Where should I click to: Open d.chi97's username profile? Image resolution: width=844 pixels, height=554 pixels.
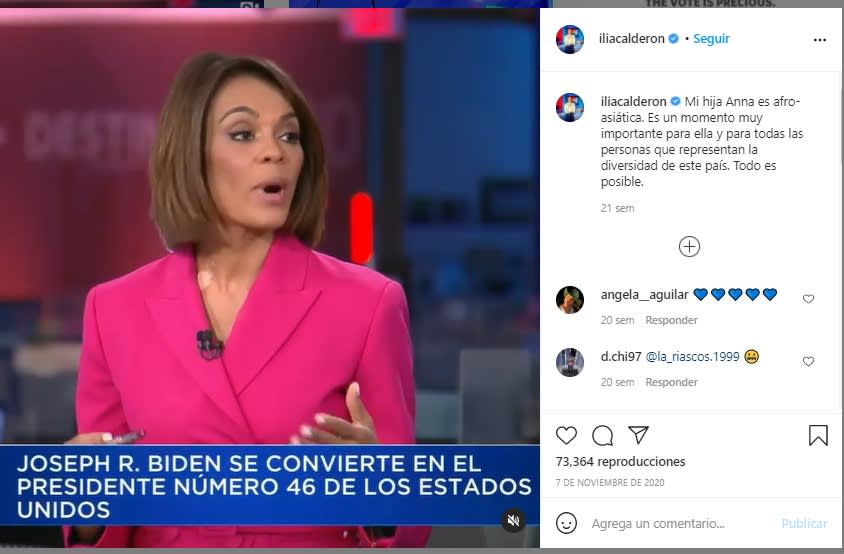[621, 356]
